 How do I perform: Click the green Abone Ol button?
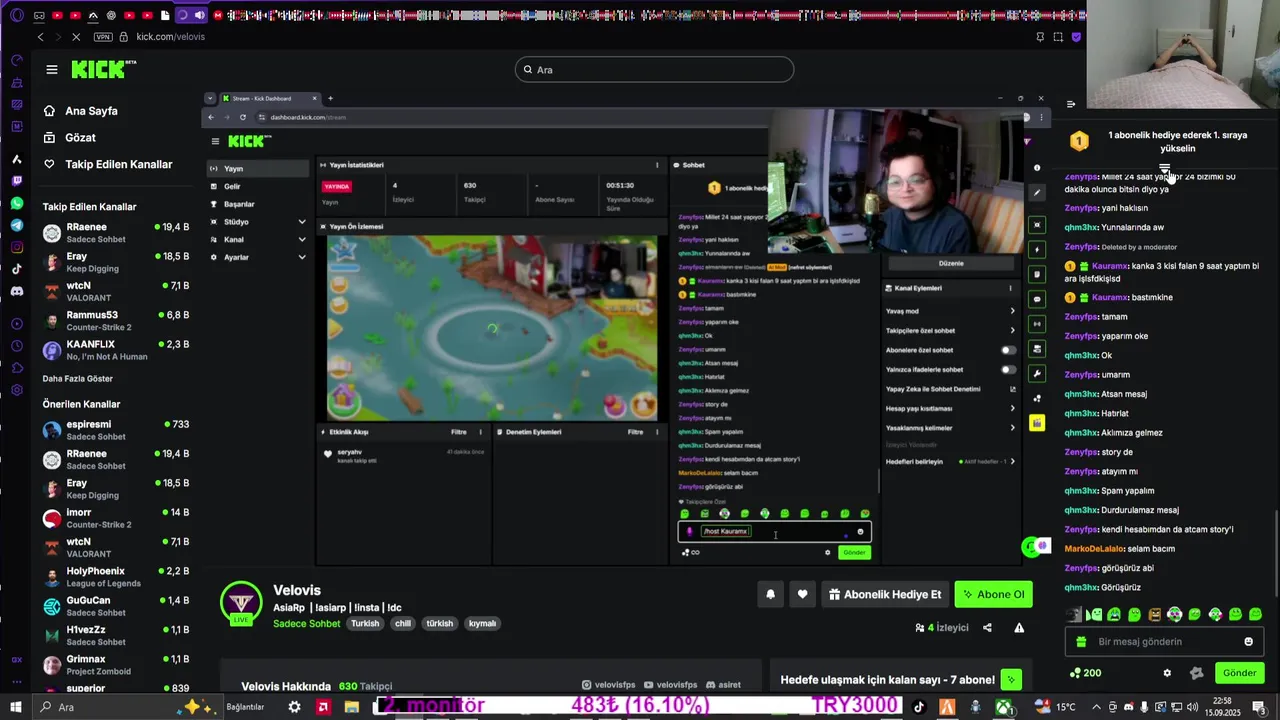(x=993, y=594)
